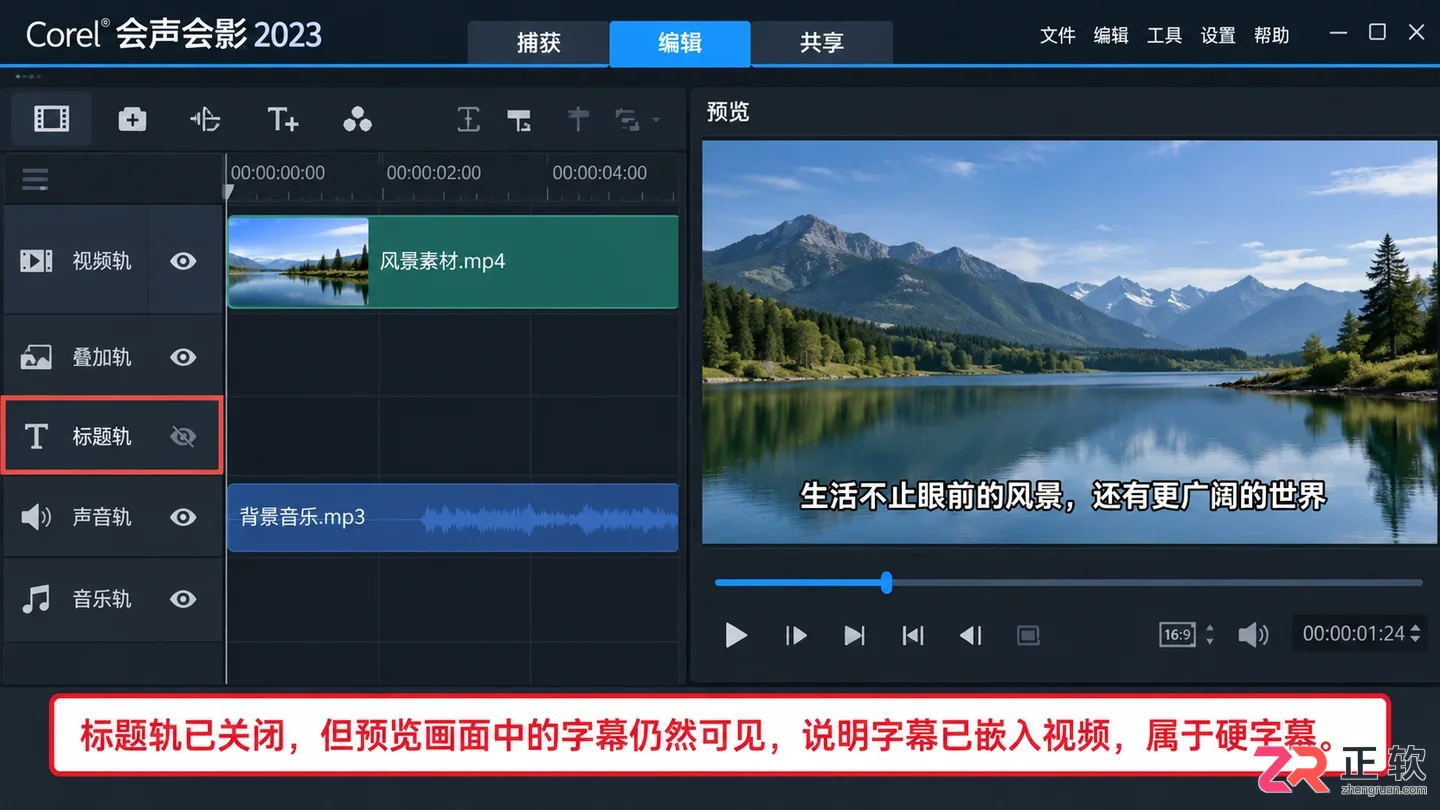This screenshot has height=810, width=1440.
Task: Select the T+ title tool
Action: 283,120
